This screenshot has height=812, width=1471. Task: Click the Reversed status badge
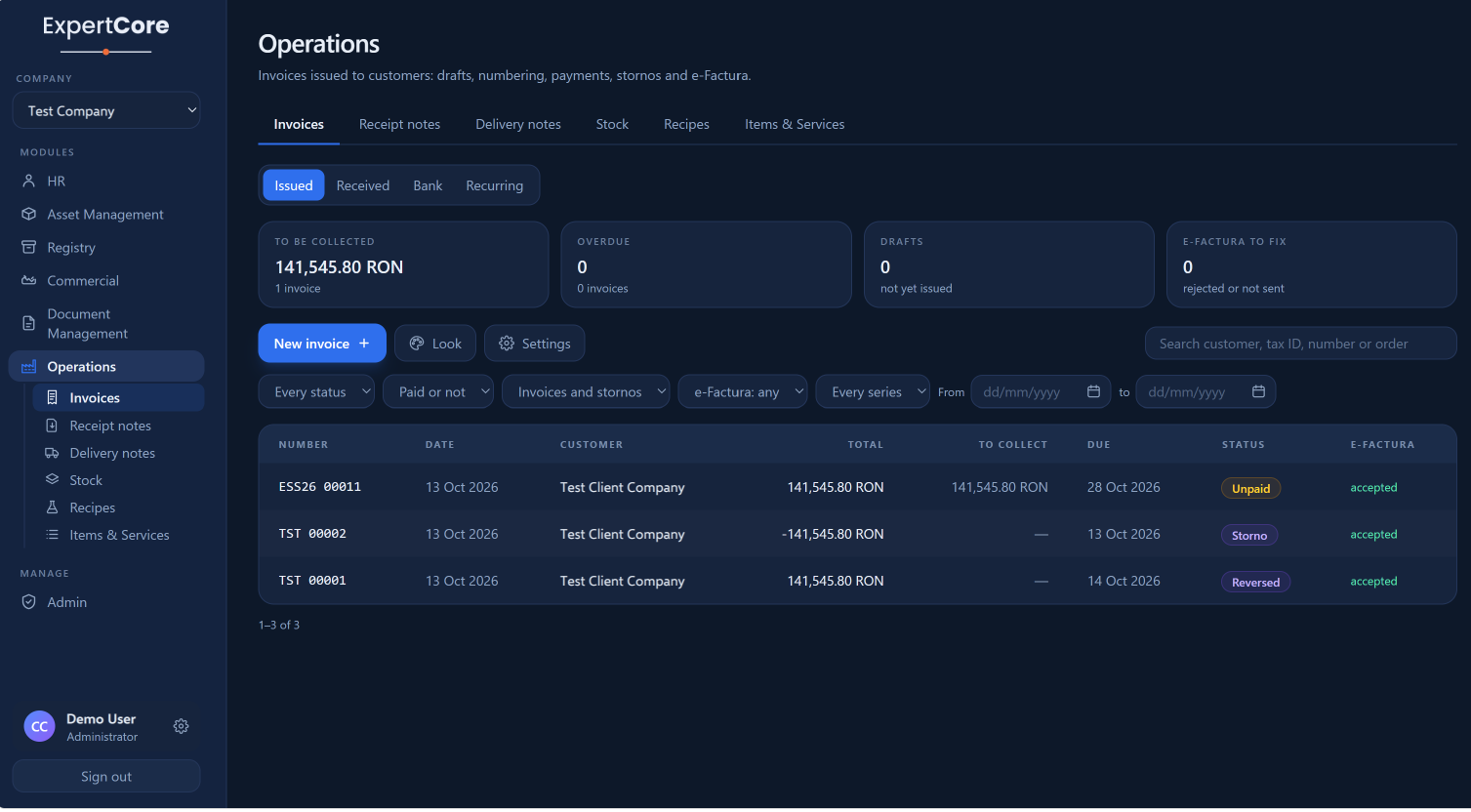pos(1255,583)
